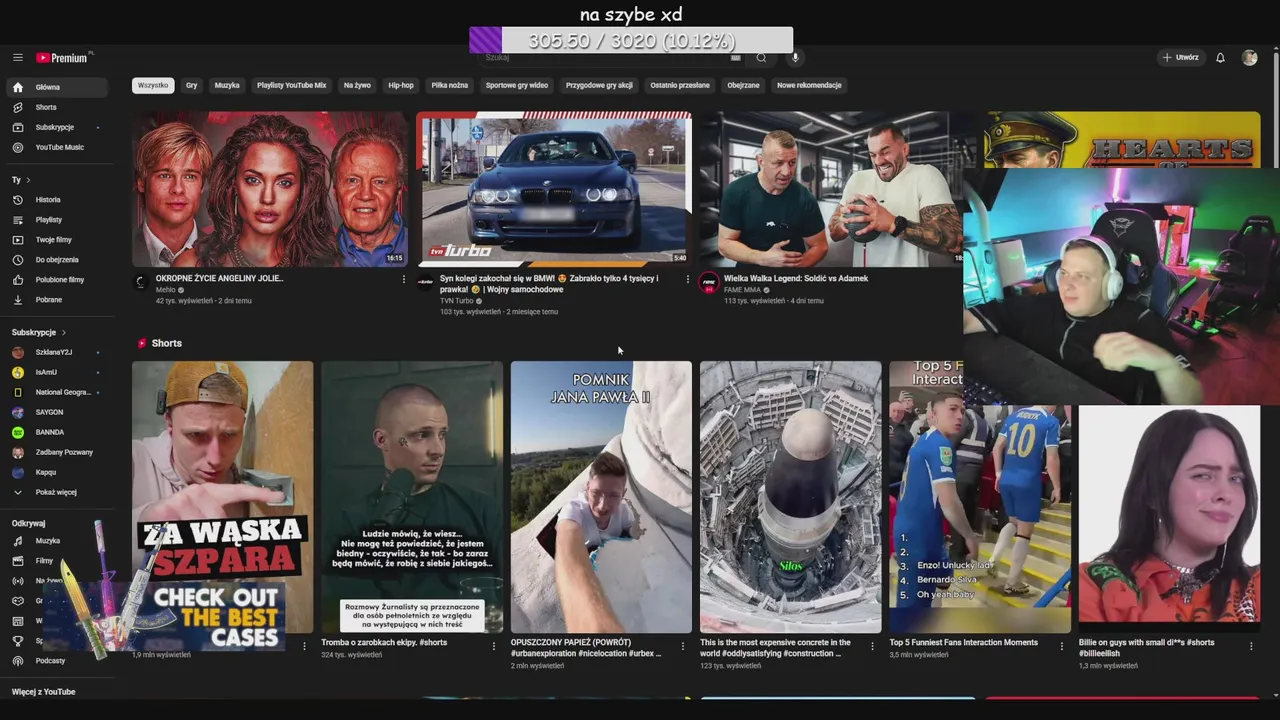
Task: Select Playlisty YouTube Mix chip
Action: click(291, 85)
